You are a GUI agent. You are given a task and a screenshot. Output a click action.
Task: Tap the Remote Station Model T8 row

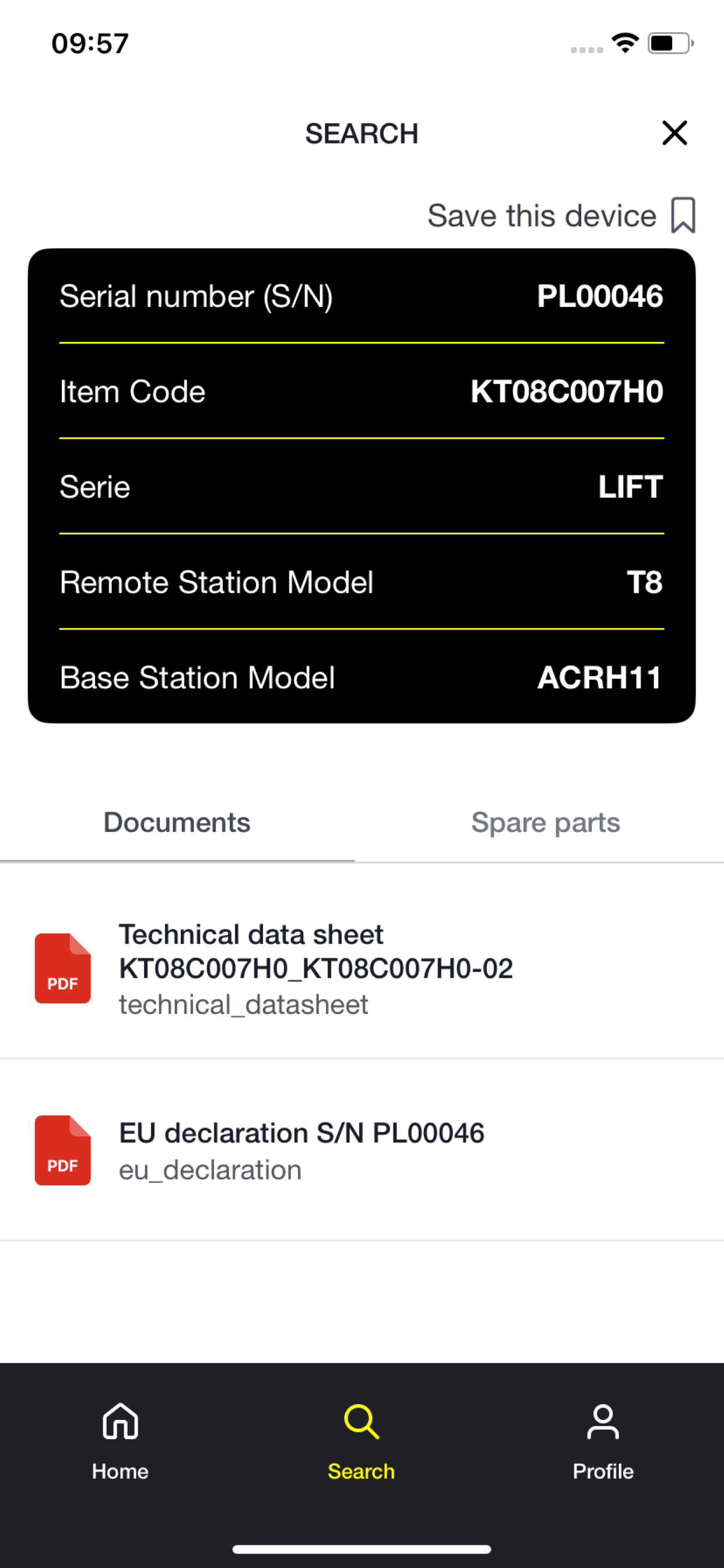click(x=361, y=582)
